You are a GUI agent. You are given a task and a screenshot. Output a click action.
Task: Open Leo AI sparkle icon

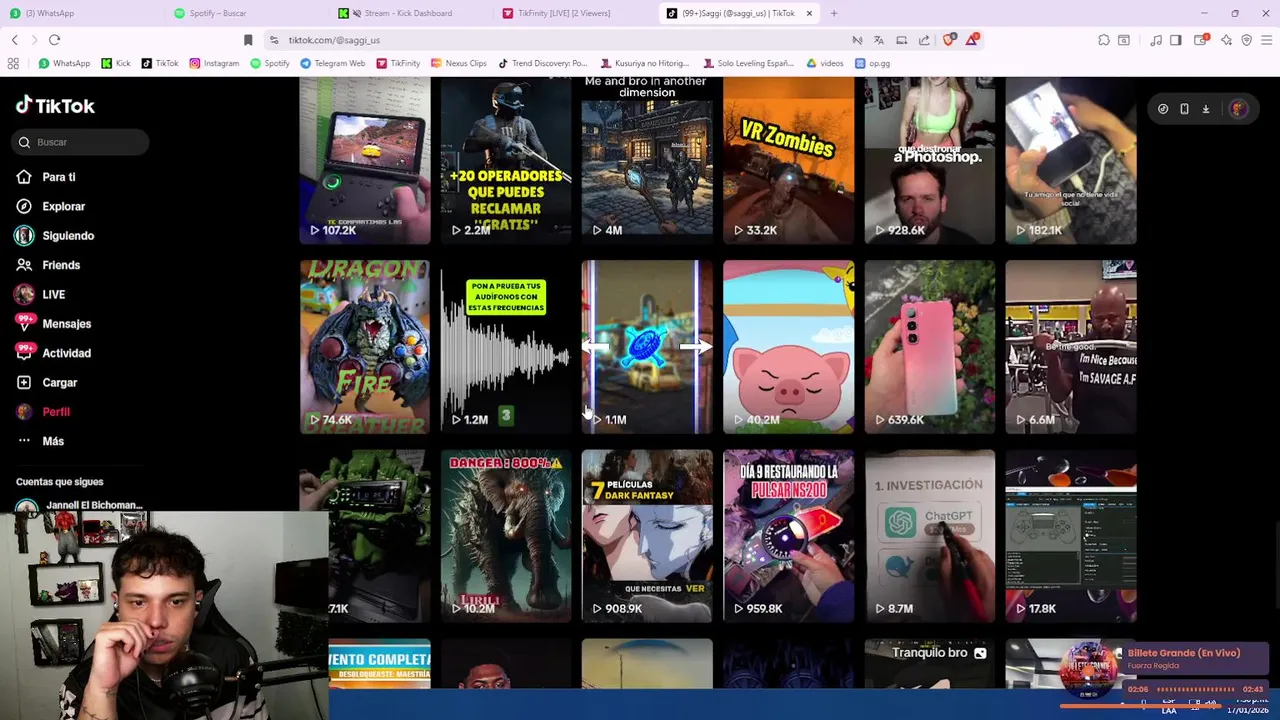tap(1226, 40)
